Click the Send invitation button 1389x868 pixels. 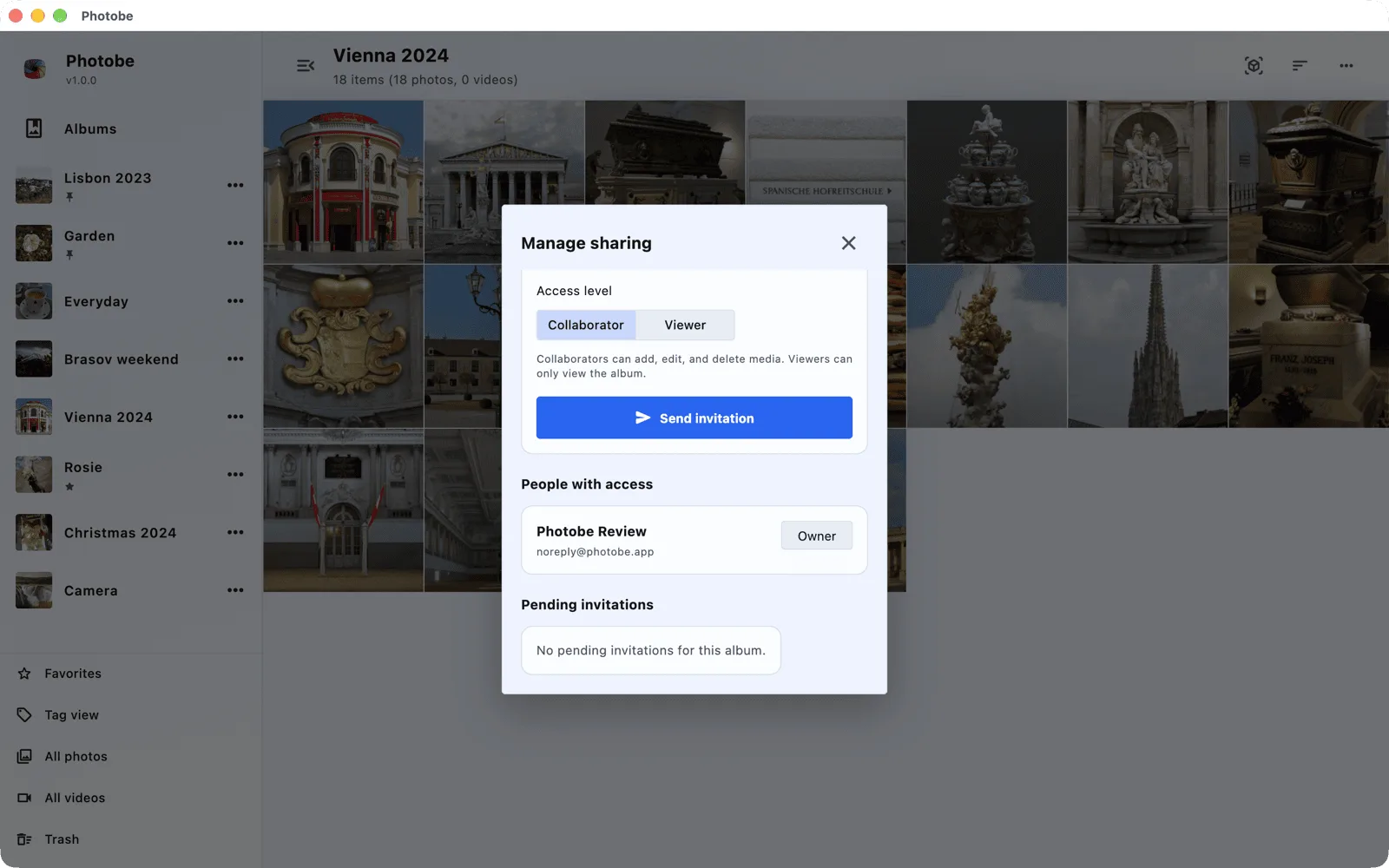[x=694, y=418]
